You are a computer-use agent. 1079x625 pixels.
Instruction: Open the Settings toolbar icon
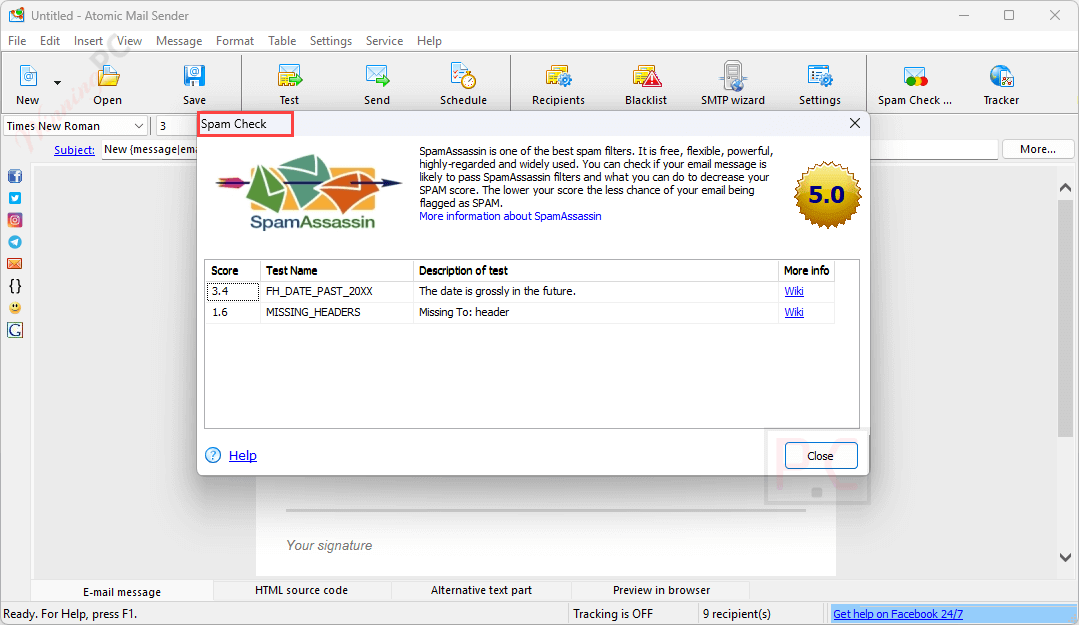point(820,76)
